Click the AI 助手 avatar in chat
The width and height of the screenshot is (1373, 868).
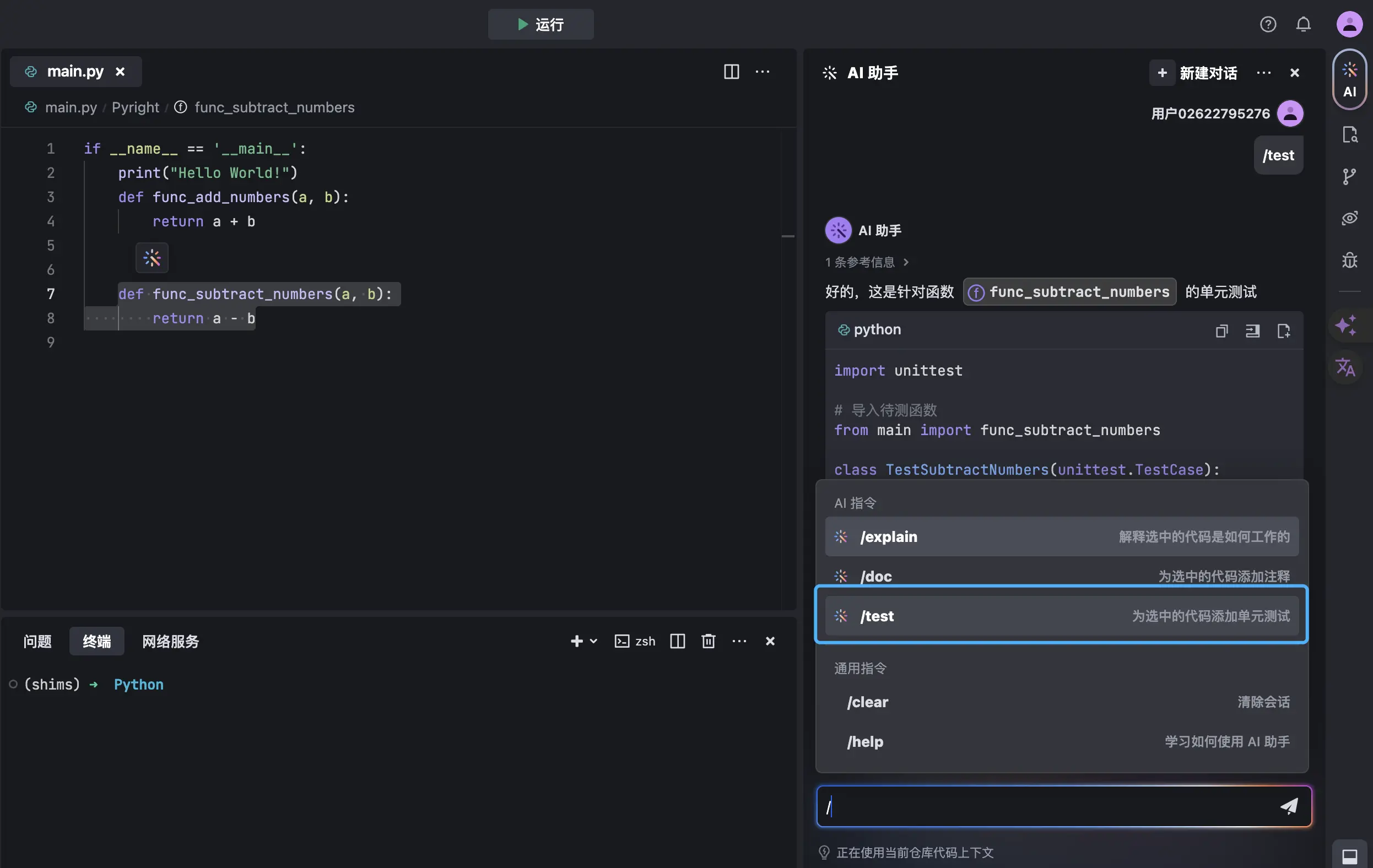point(838,230)
